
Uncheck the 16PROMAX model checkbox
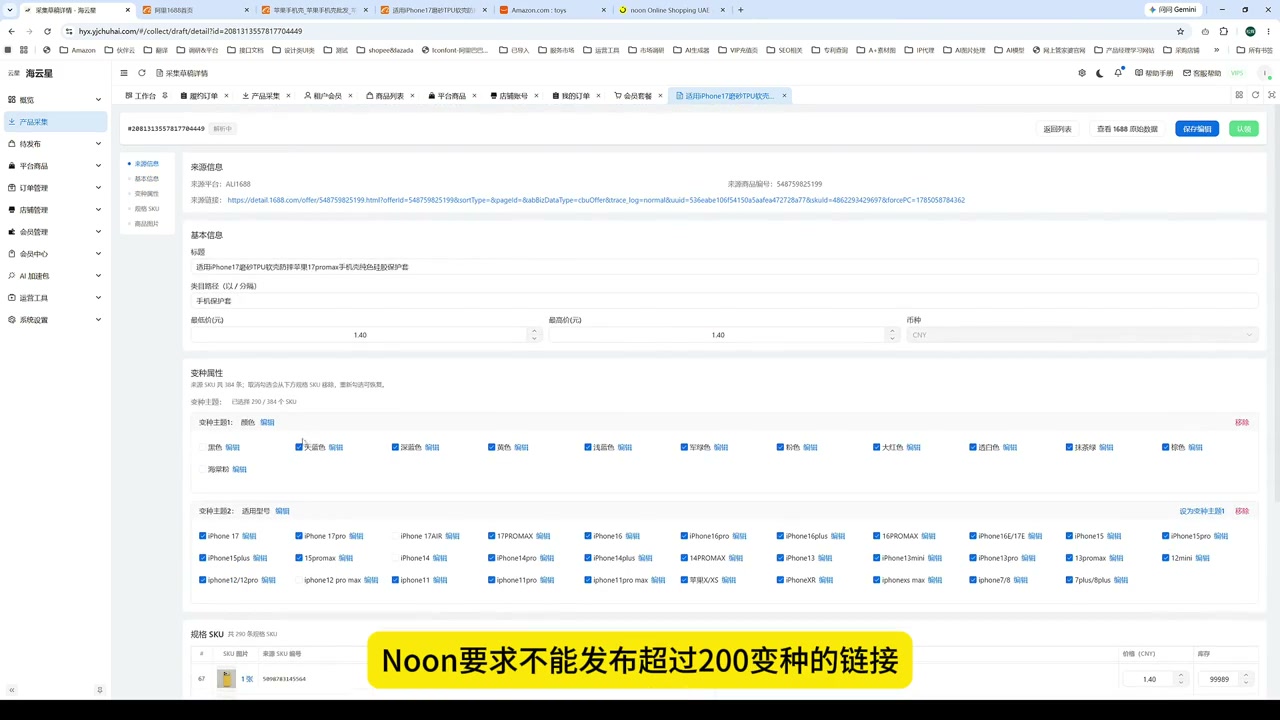coord(876,536)
